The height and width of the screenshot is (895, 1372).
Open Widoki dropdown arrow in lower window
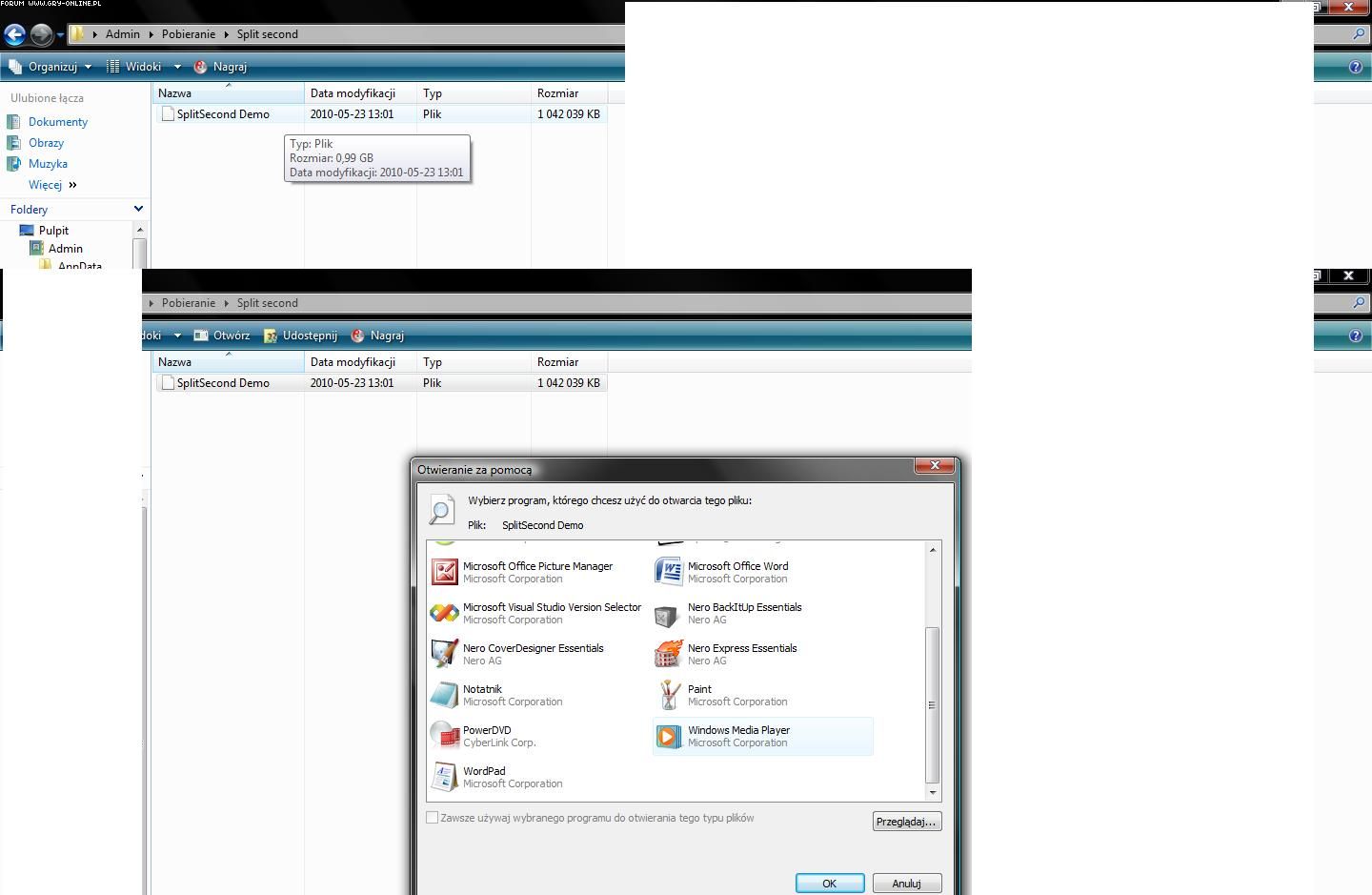coord(177,336)
